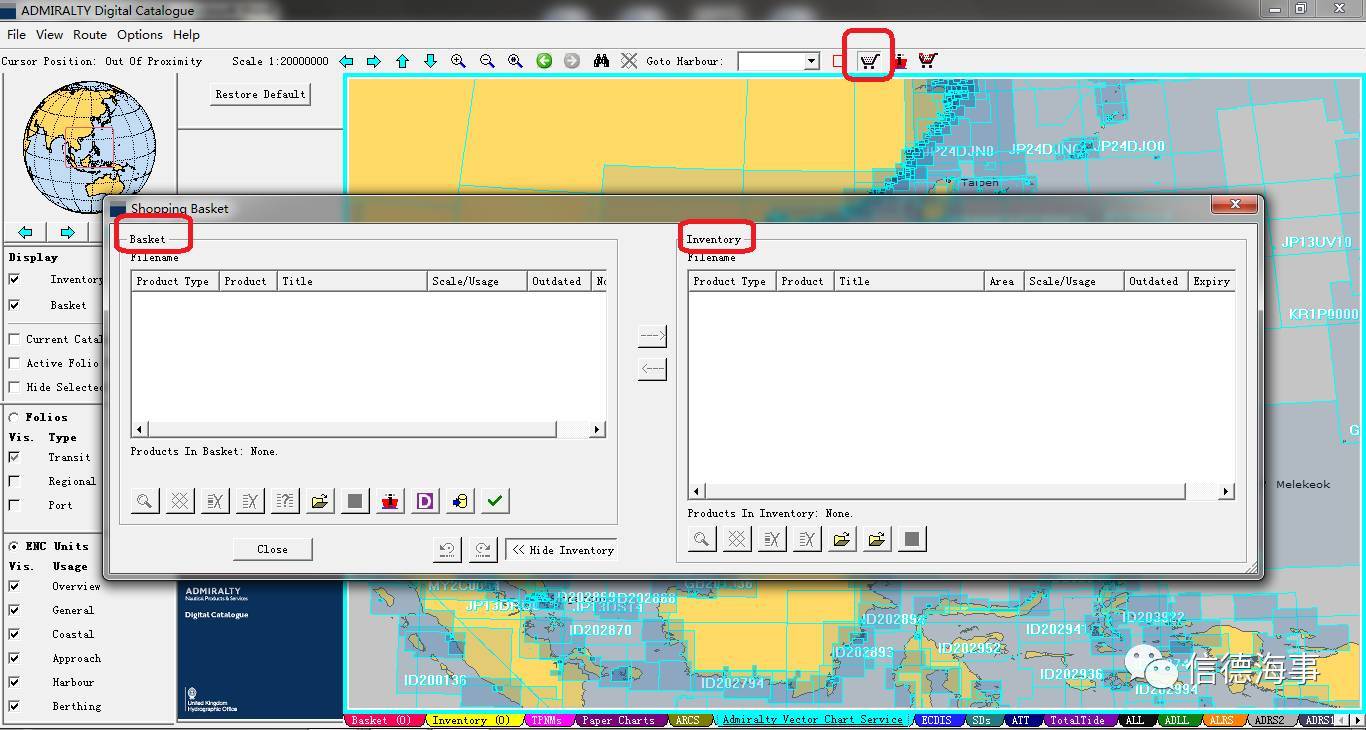
Task: Click the cross-hatch icon under Inventory list
Action: click(737, 539)
